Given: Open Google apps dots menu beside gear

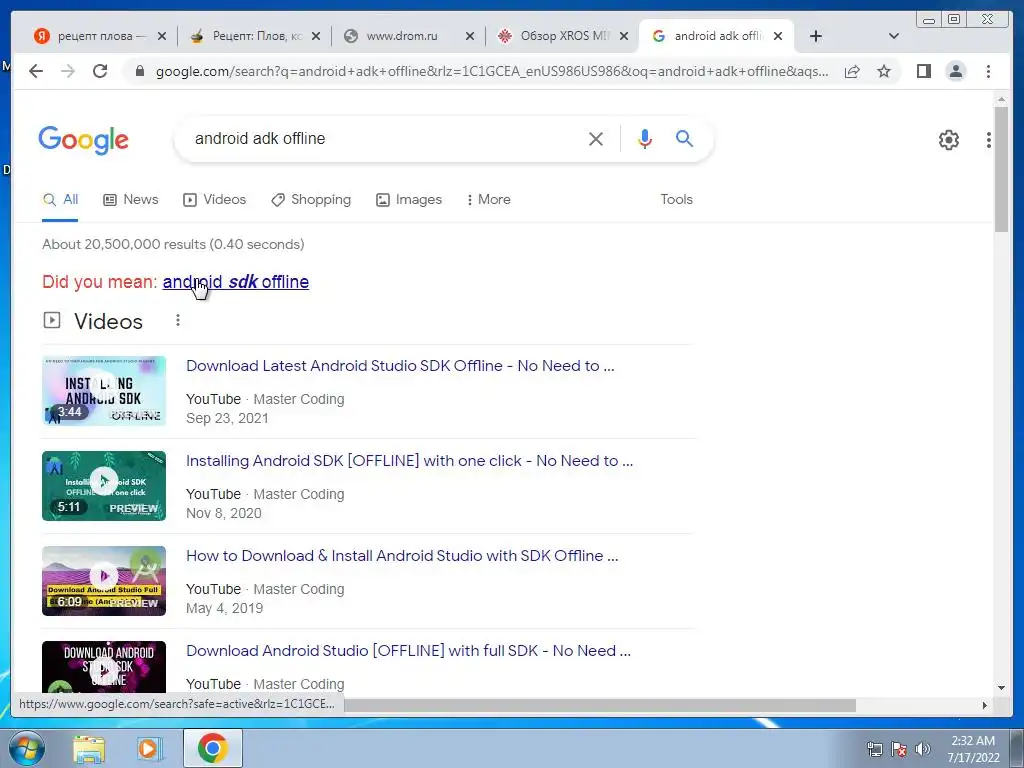Looking at the screenshot, I should (x=989, y=140).
